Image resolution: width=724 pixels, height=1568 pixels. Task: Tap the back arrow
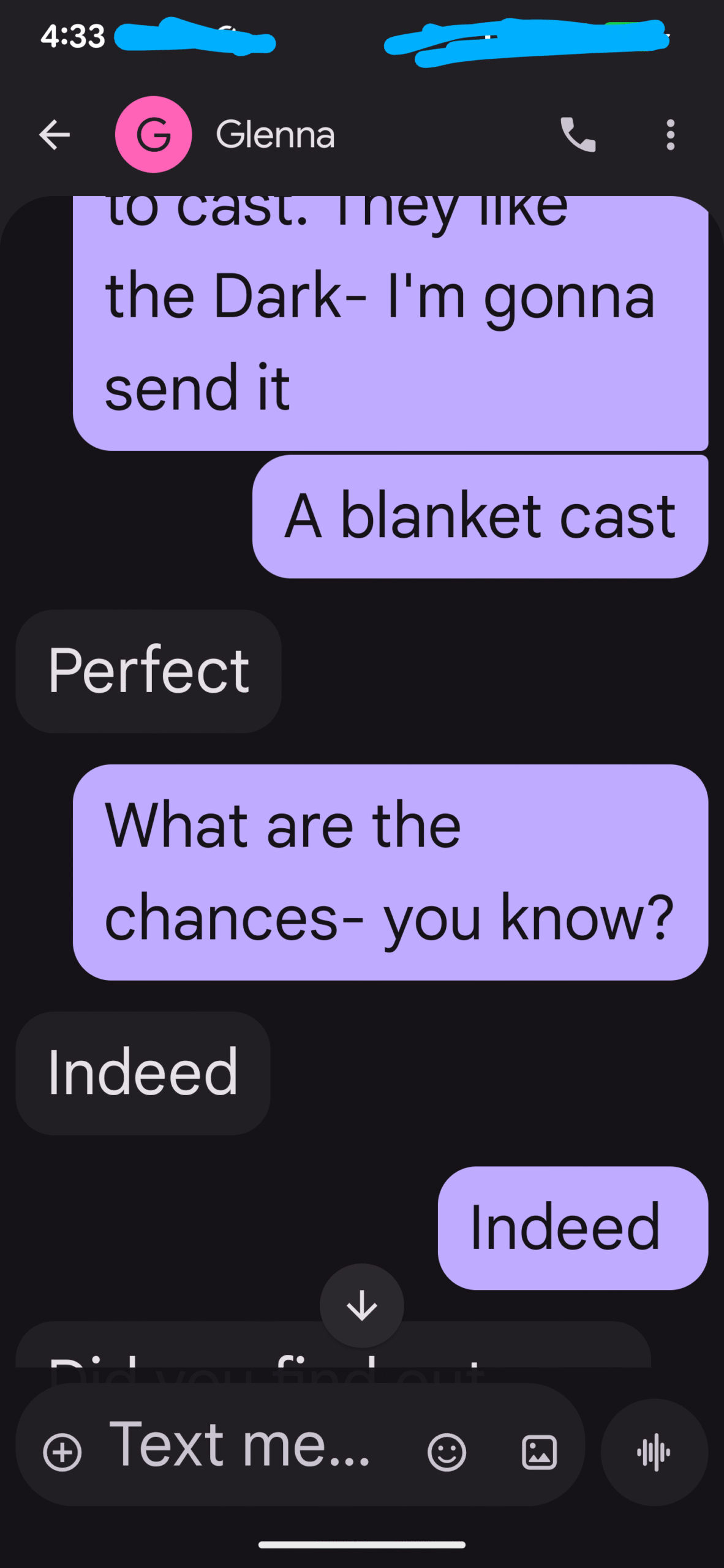[55, 135]
